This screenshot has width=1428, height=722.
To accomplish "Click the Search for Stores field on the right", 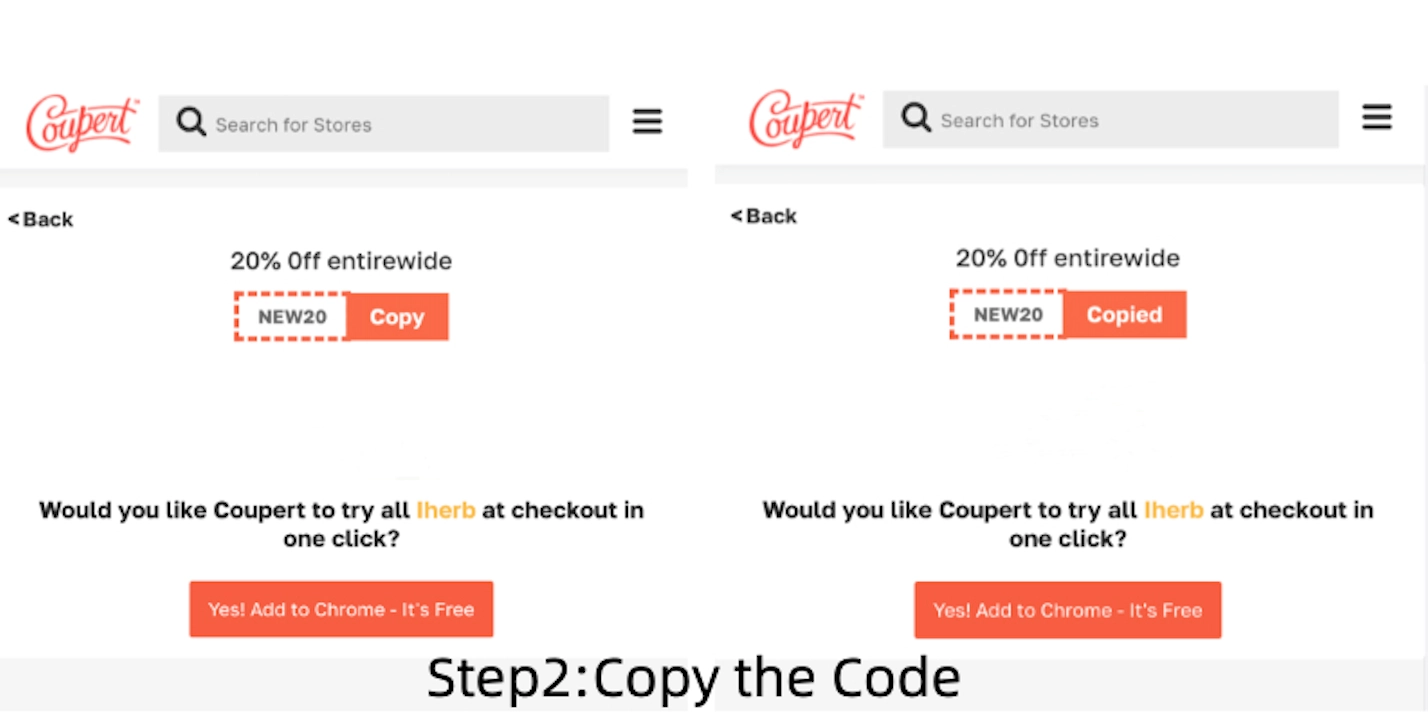I will [x=1110, y=119].
